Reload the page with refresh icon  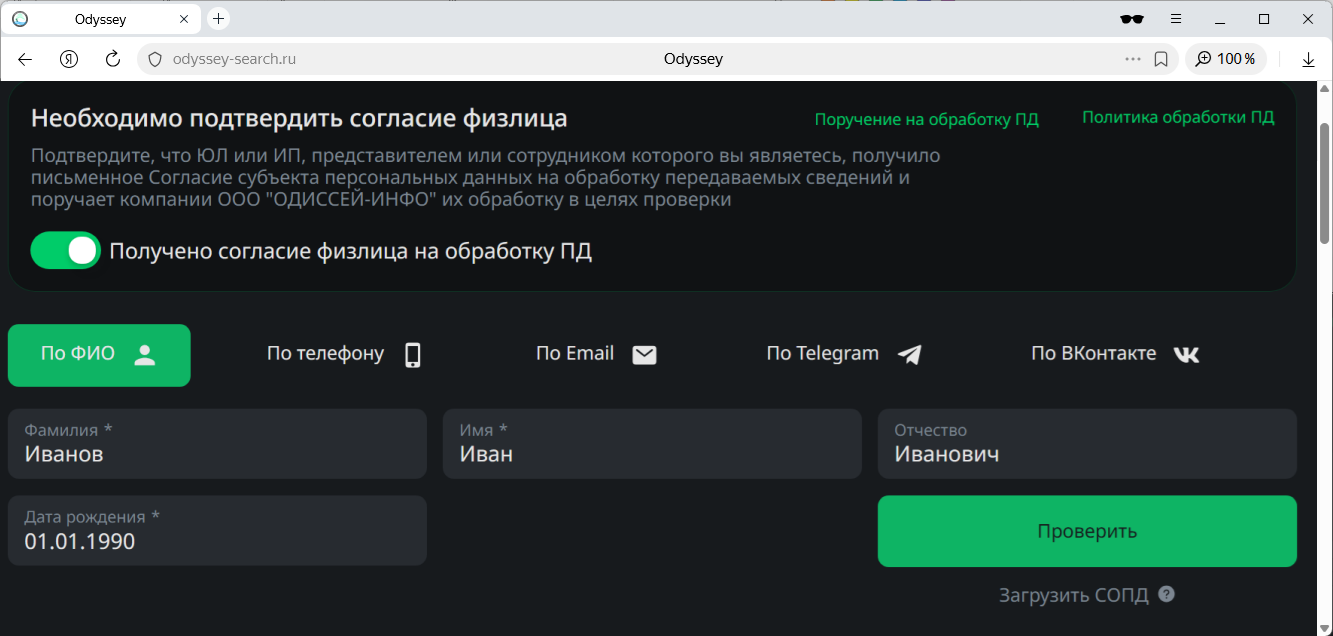click(112, 58)
